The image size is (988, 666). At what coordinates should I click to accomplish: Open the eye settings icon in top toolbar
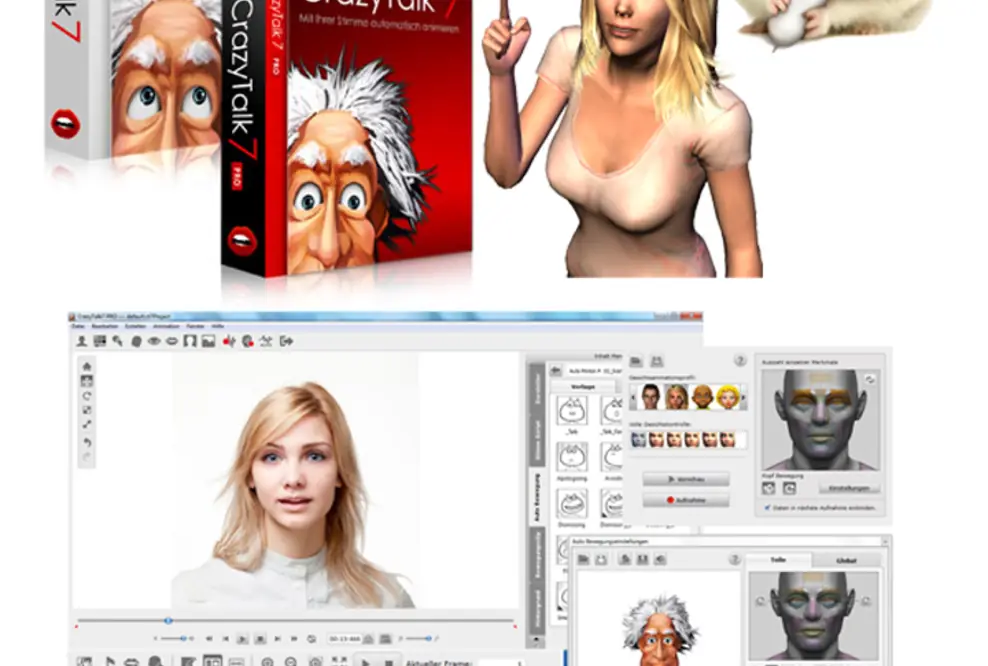(x=154, y=342)
